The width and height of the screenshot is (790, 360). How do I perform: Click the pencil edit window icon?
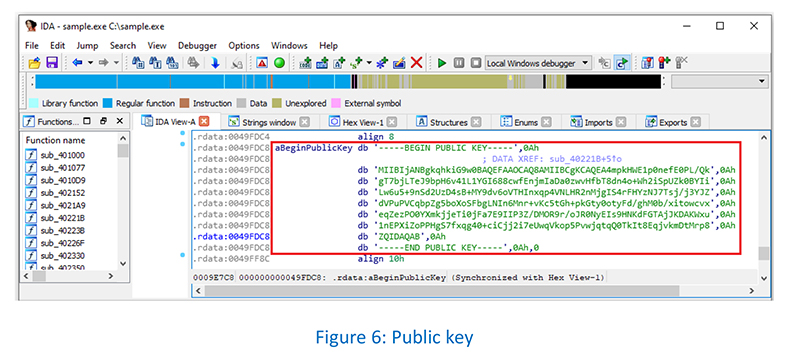click(400, 63)
